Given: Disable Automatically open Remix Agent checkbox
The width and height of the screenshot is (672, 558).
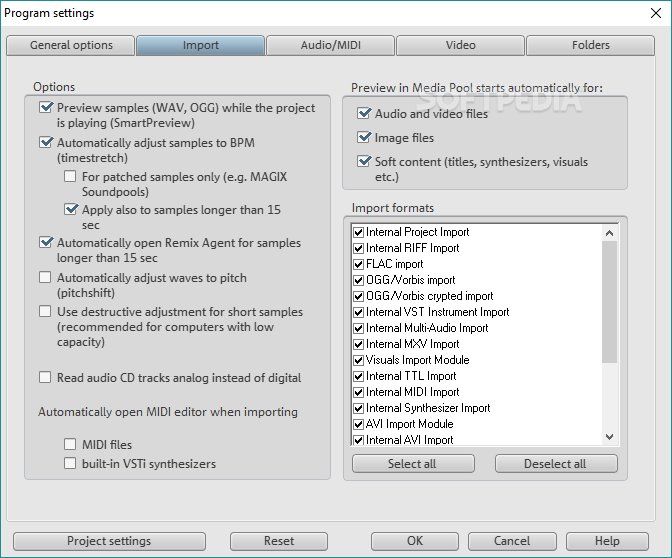Looking at the screenshot, I should [x=45, y=242].
